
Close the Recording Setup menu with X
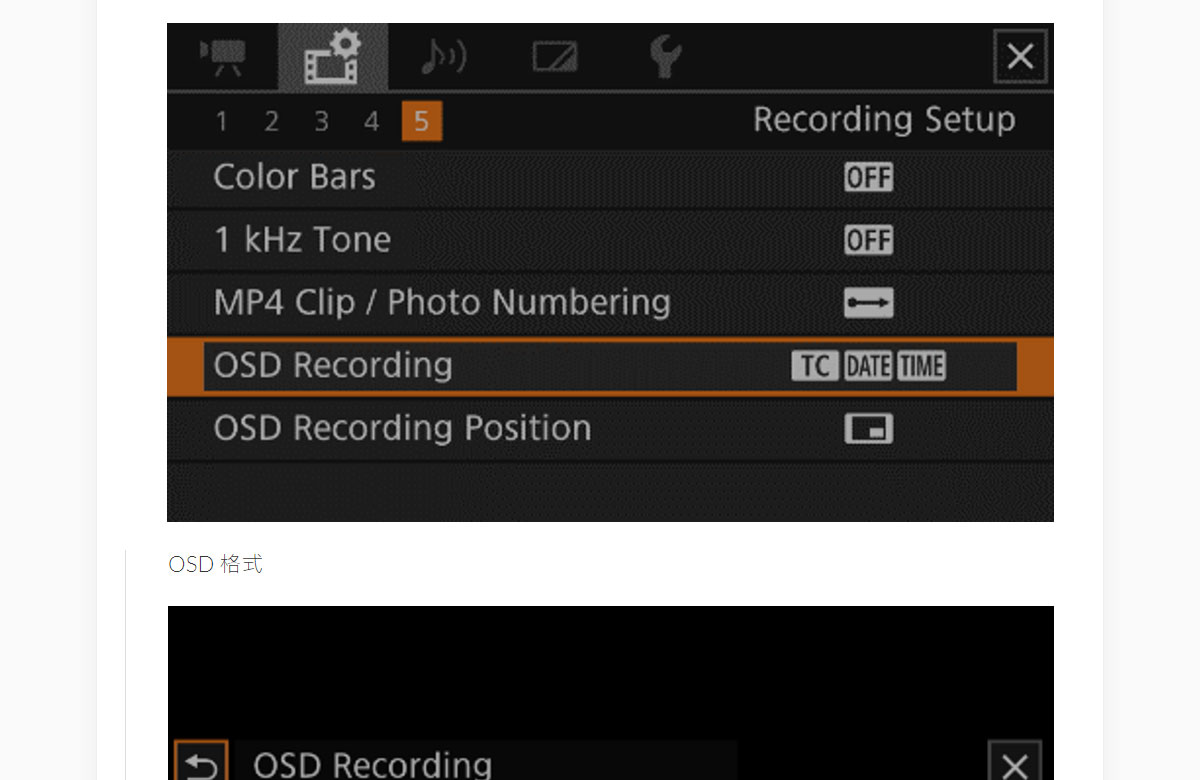click(x=1019, y=57)
